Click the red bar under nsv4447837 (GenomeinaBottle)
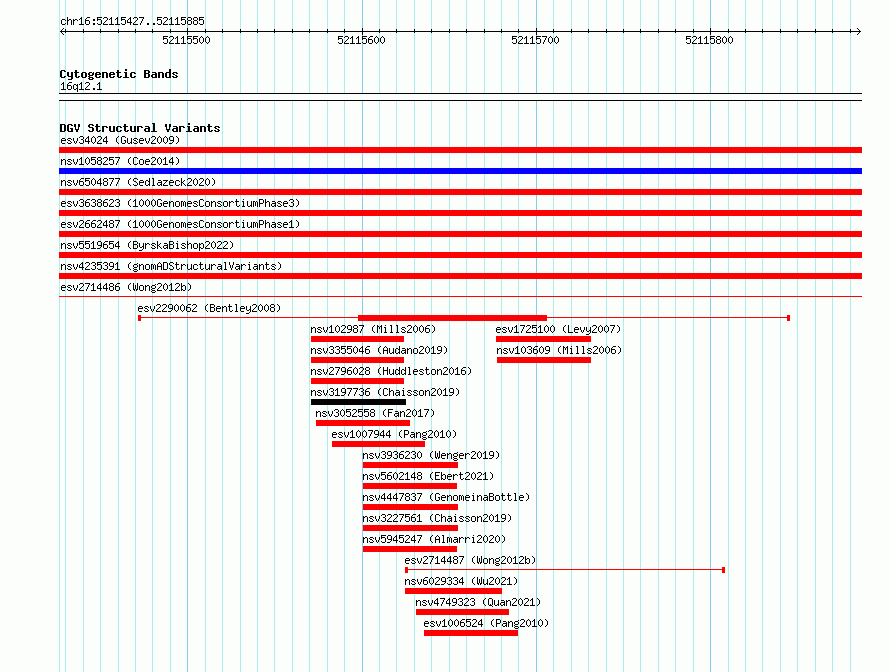This screenshot has height=672, width=890. [410, 507]
